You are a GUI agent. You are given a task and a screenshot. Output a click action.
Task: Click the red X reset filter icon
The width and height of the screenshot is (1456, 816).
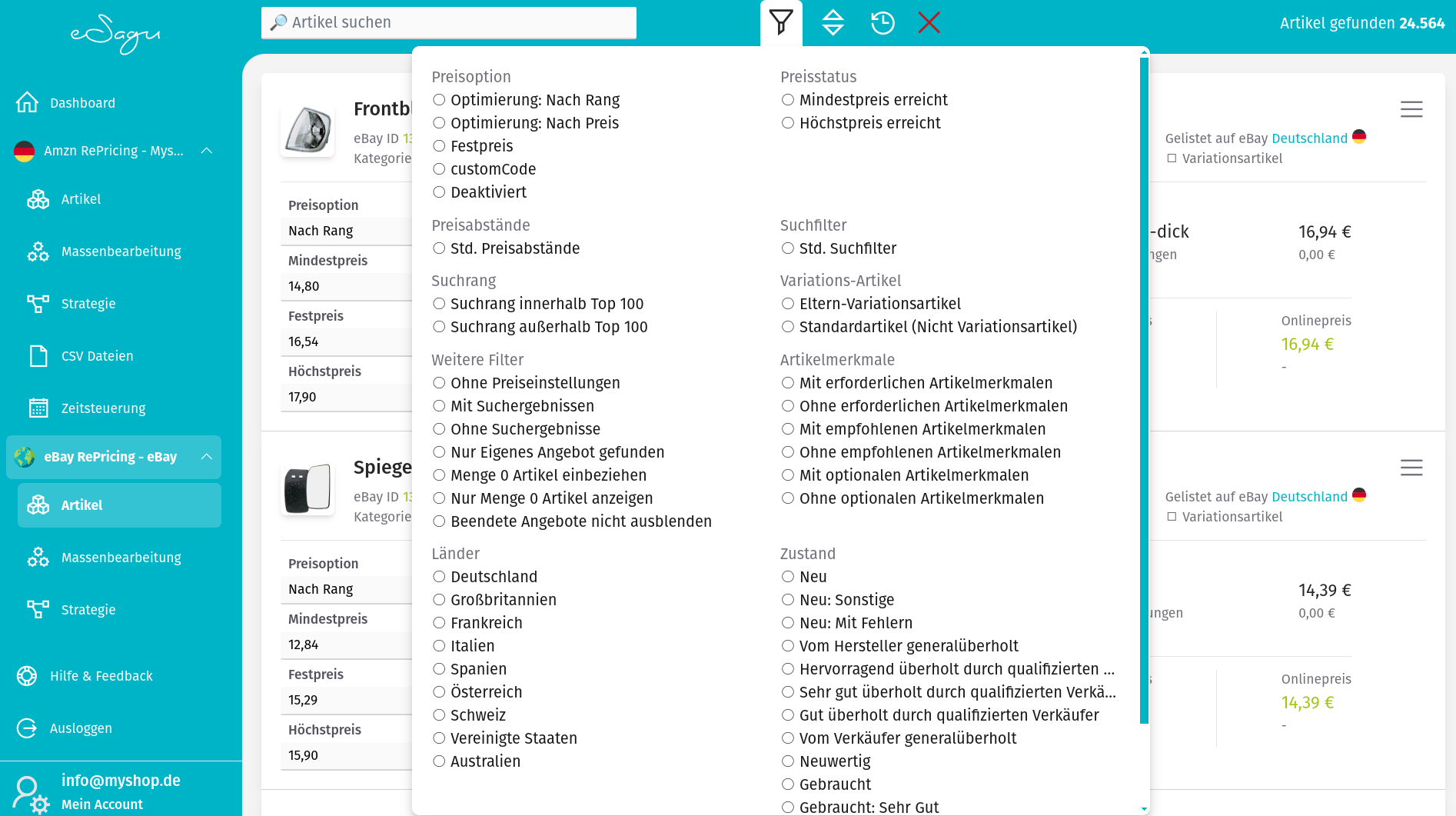pos(929,22)
